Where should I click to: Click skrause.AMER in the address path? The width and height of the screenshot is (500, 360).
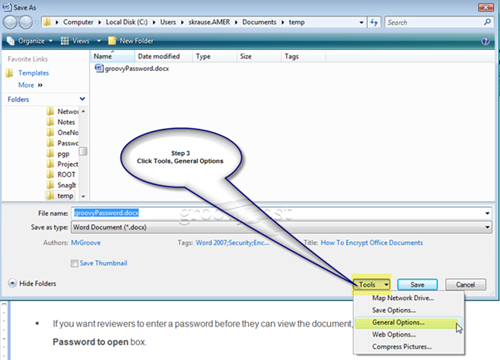209,22
